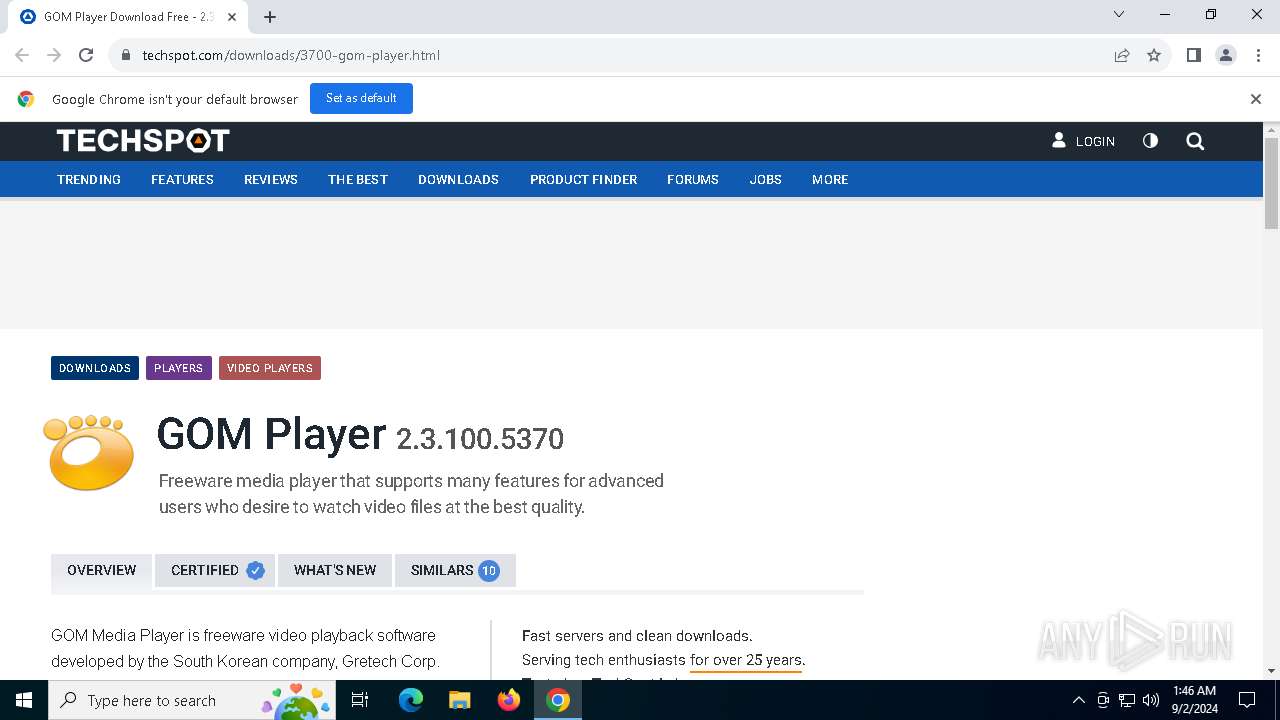Click the DOWNLOADS breadcrumb tag

[95, 368]
